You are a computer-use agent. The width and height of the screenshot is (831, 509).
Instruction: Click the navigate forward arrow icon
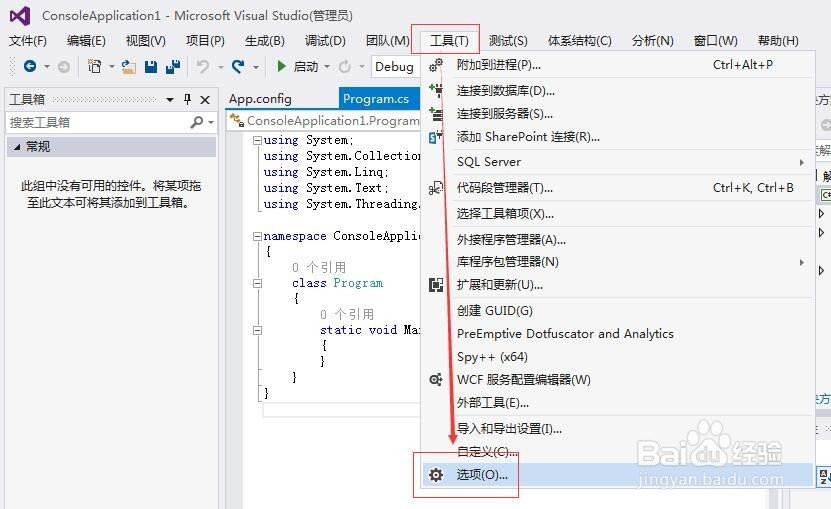coord(64,67)
